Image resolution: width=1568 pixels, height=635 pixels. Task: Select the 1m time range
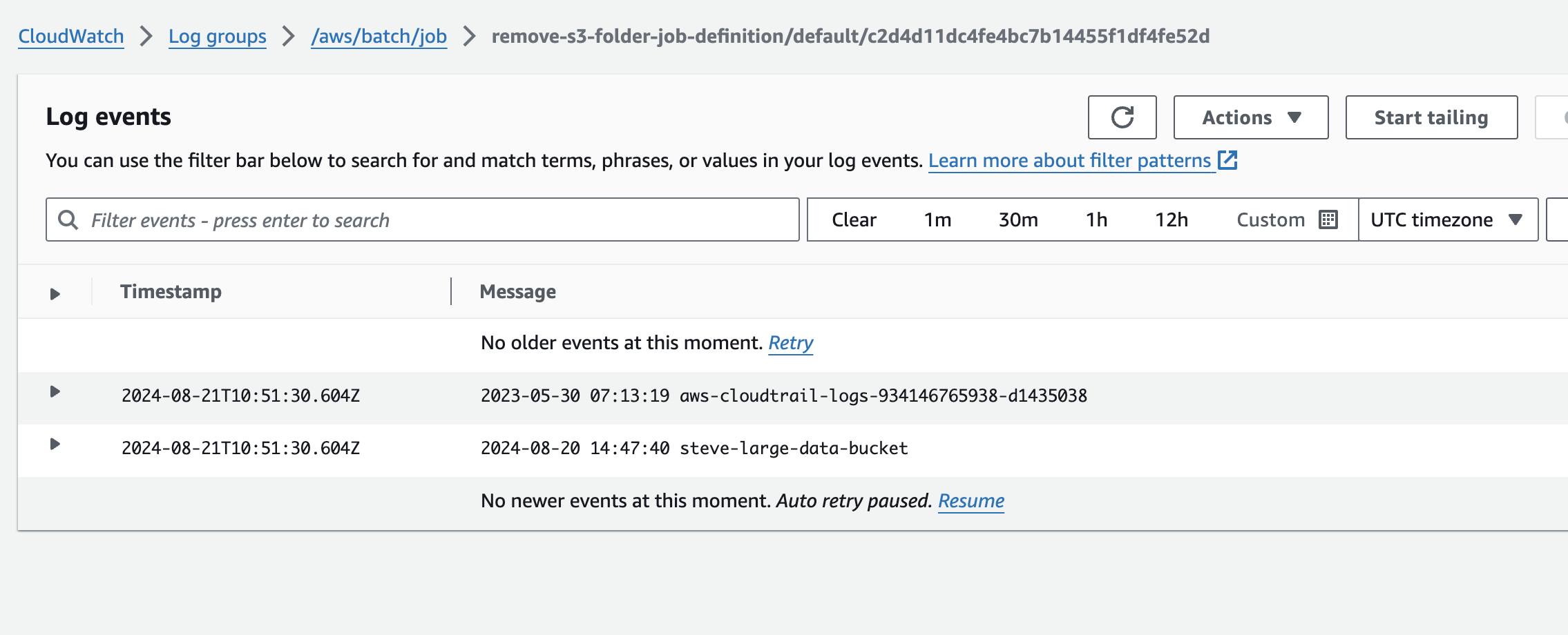click(937, 219)
